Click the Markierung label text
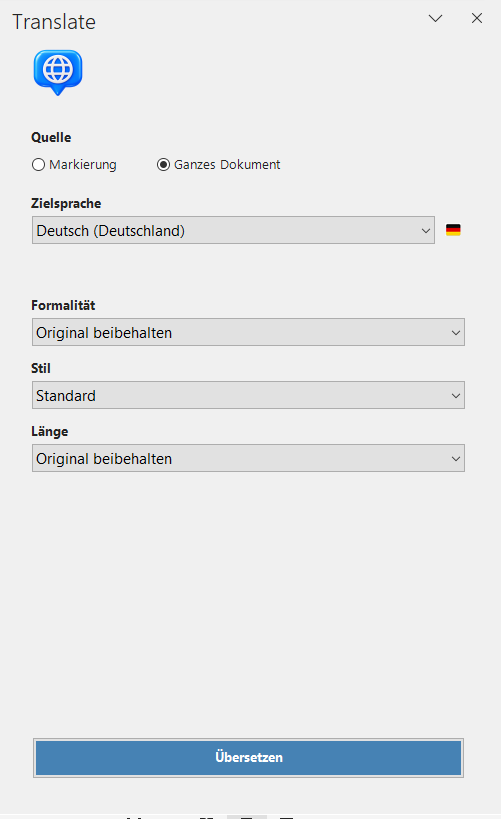The image size is (501, 819). point(83,165)
